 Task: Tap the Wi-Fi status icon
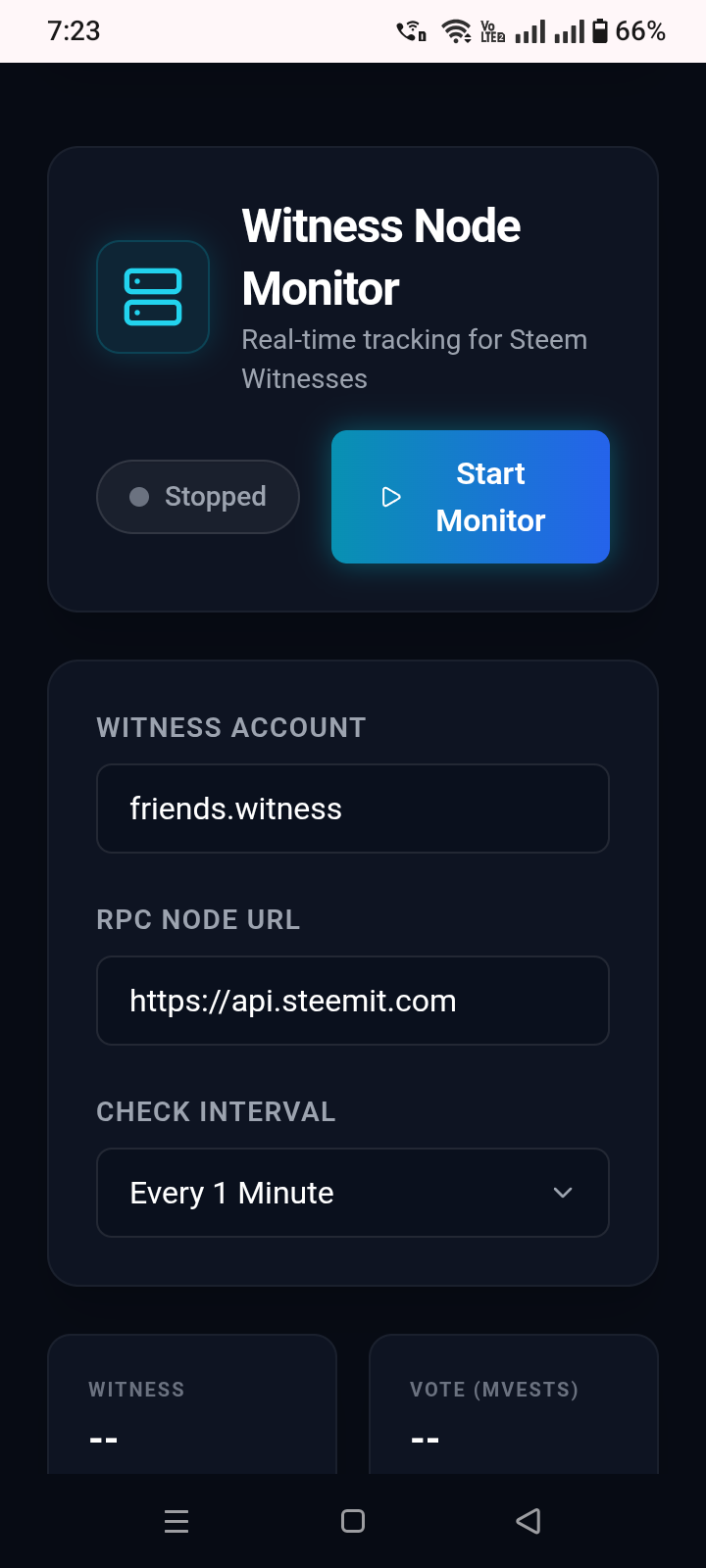[456, 31]
